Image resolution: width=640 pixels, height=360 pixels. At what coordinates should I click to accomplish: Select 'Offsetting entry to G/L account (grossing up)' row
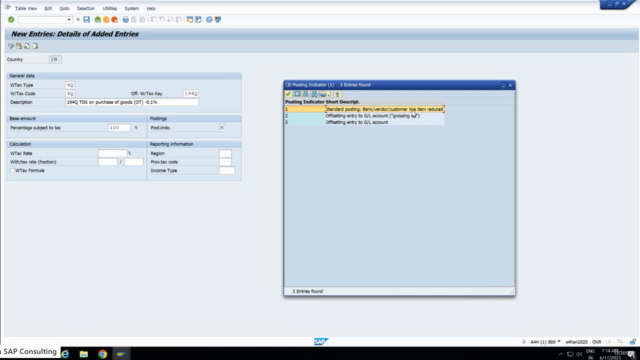pyautogui.click(x=364, y=116)
